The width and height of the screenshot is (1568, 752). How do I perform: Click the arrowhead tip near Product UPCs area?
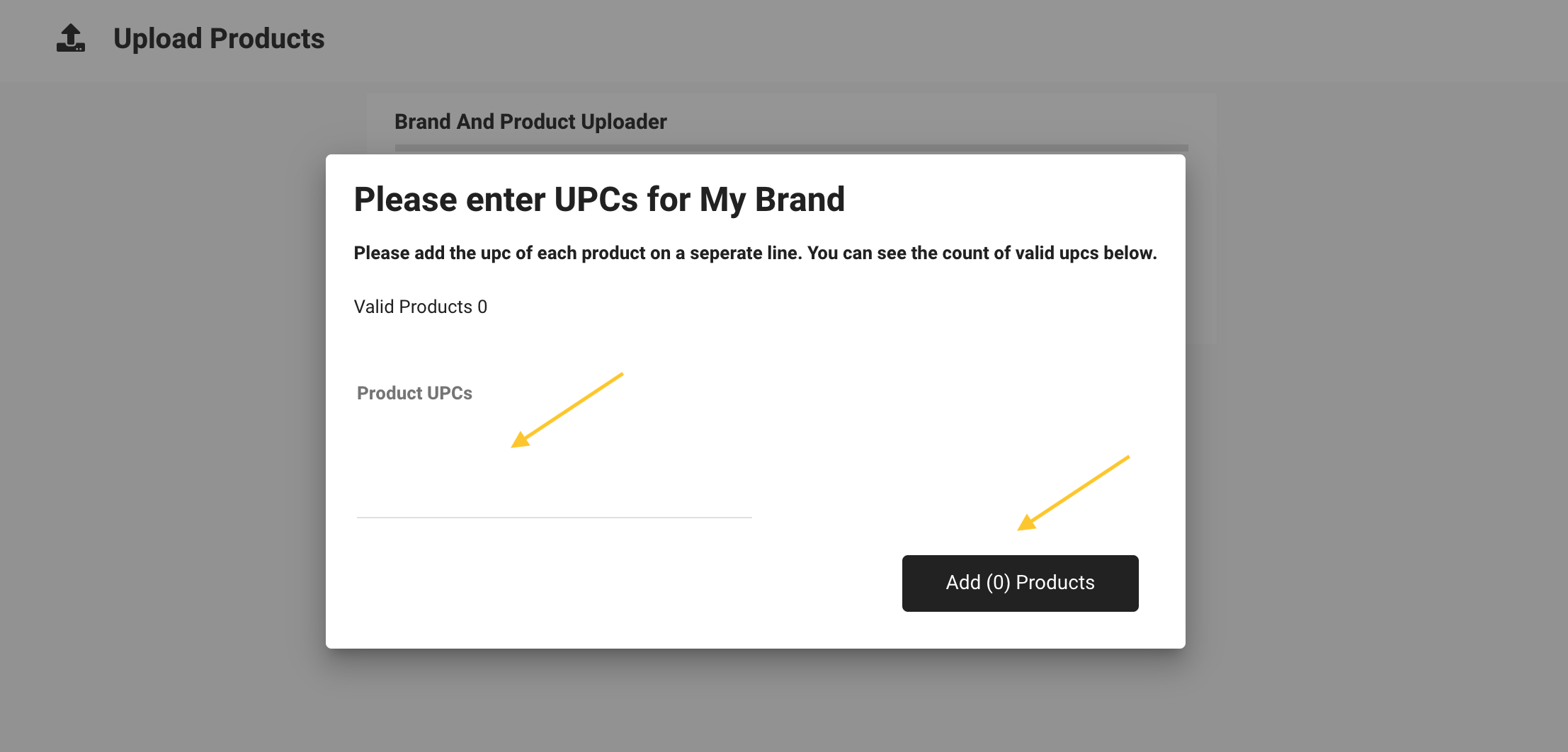pyautogui.click(x=518, y=442)
